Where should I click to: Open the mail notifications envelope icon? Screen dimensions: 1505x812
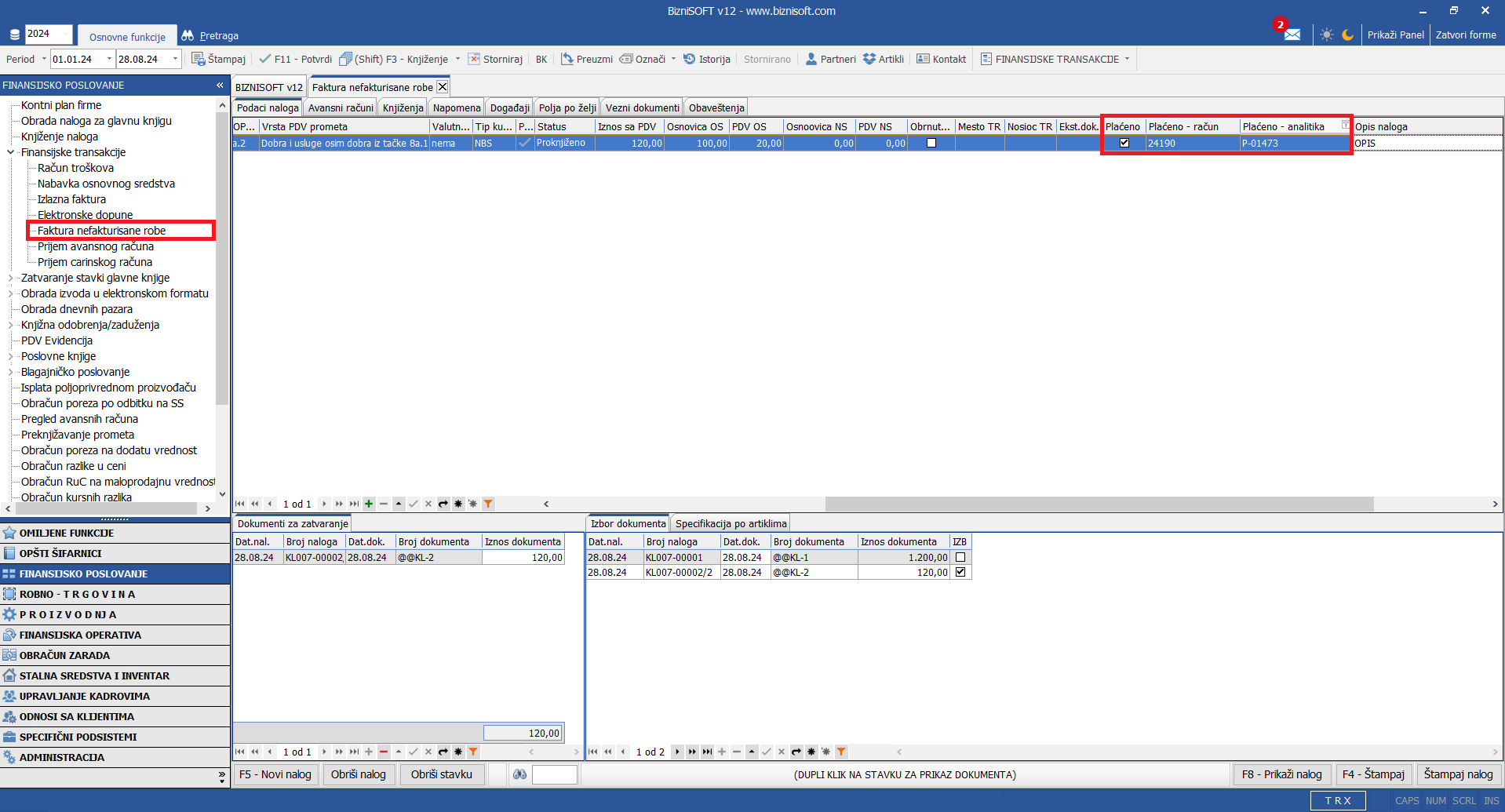coord(1292,35)
